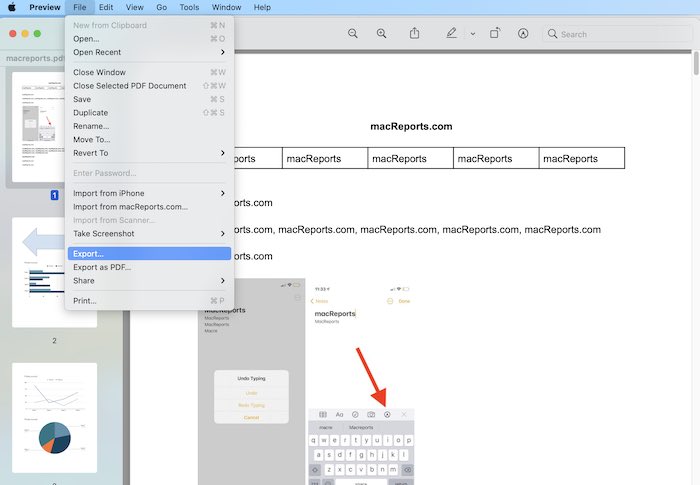
Task: Open the Preview app menu
Action: tap(45, 7)
